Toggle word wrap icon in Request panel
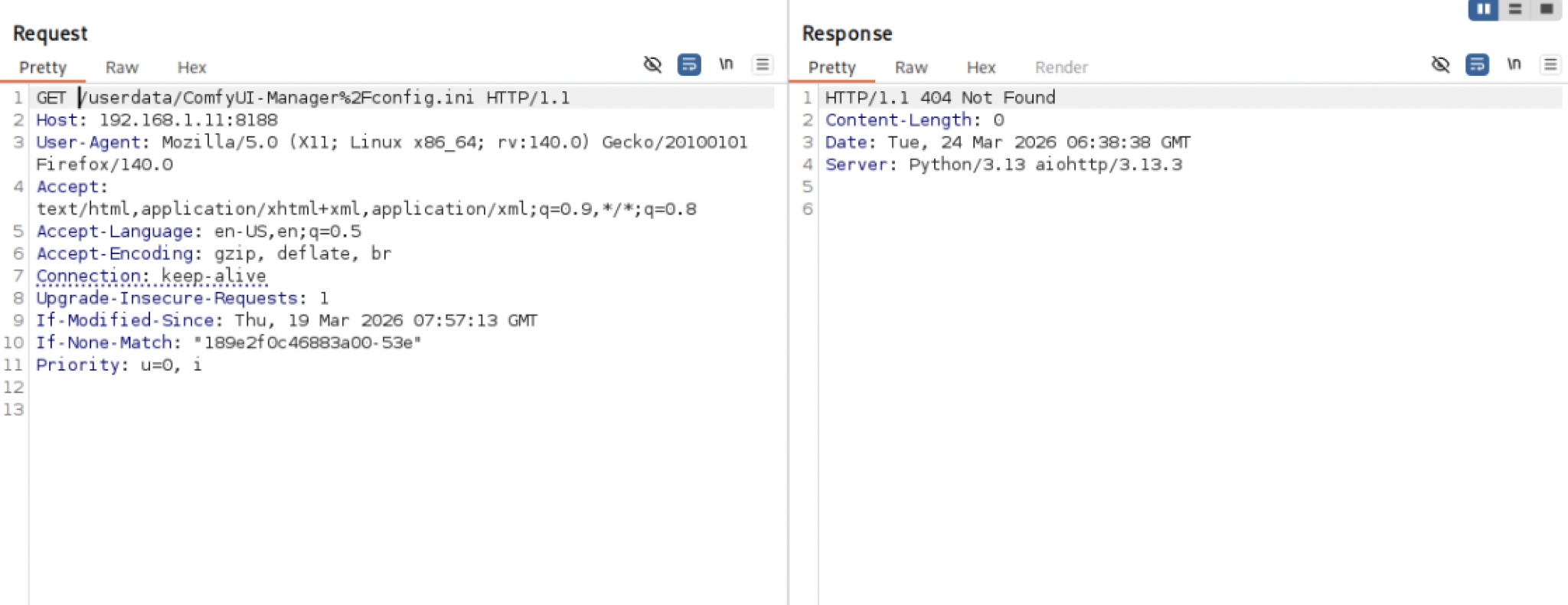This screenshot has height=605, width=1568. (x=689, y=64)
